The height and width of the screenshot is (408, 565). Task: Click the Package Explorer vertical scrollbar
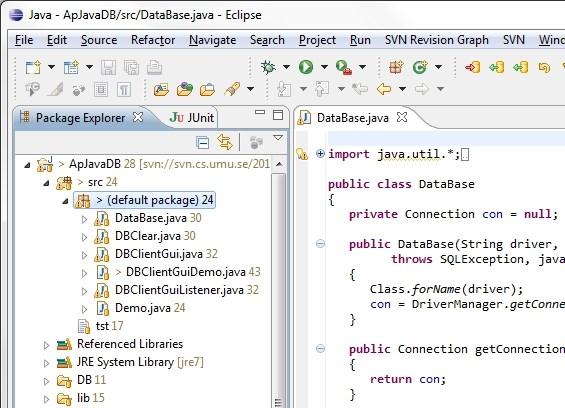pos(278,281)
